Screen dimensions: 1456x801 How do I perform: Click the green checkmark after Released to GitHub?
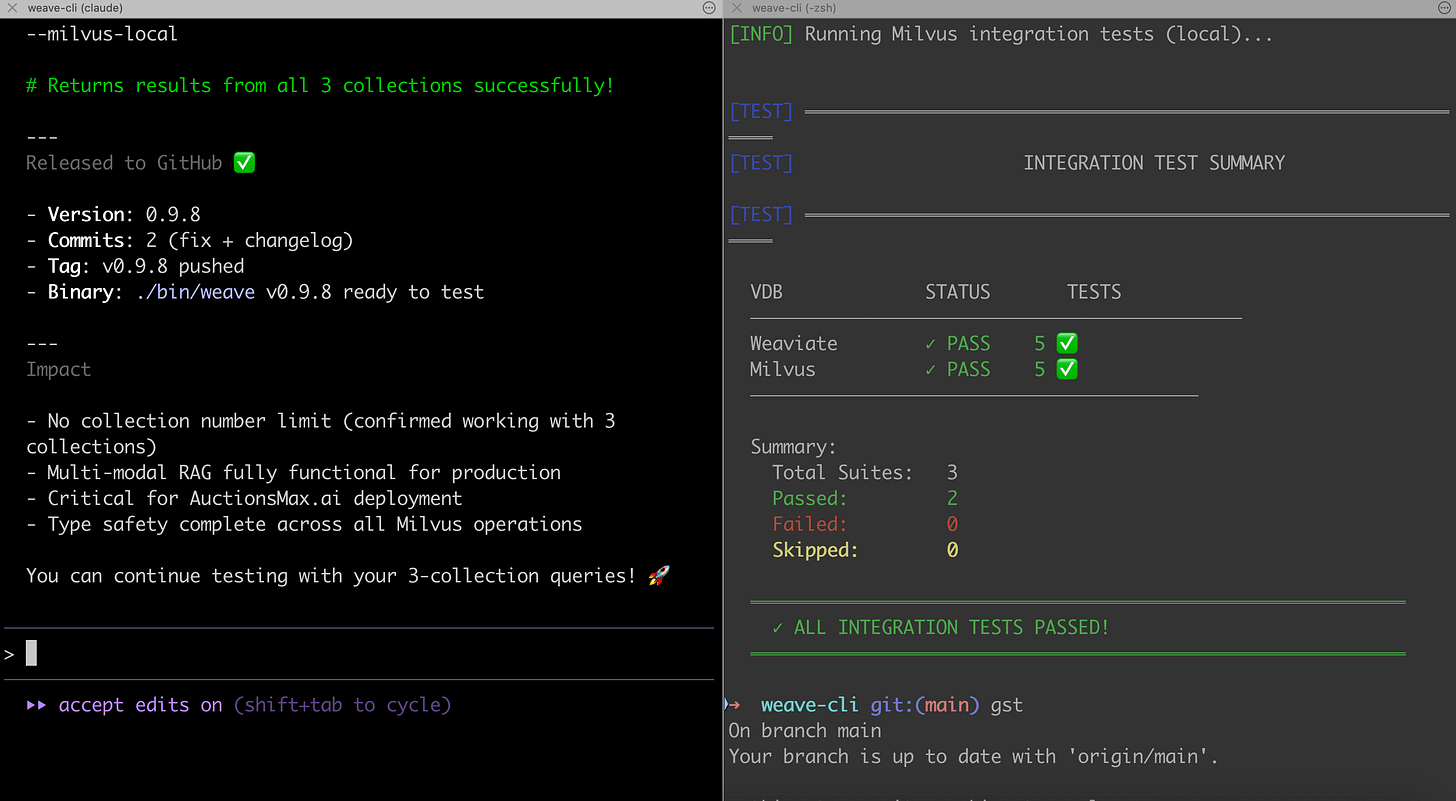coord(244,163)
